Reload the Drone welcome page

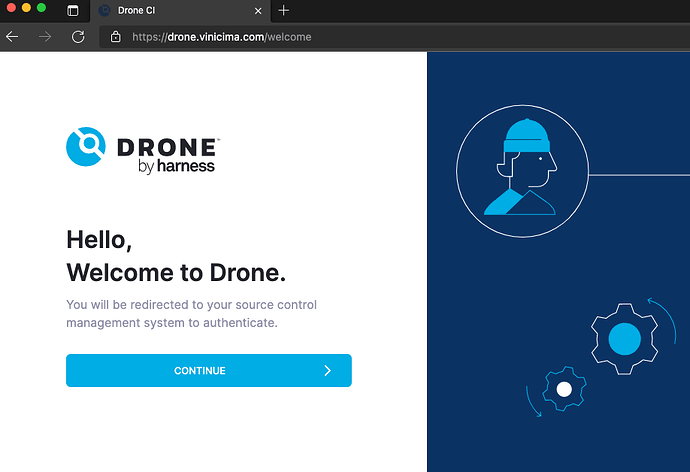coord(78,36)
